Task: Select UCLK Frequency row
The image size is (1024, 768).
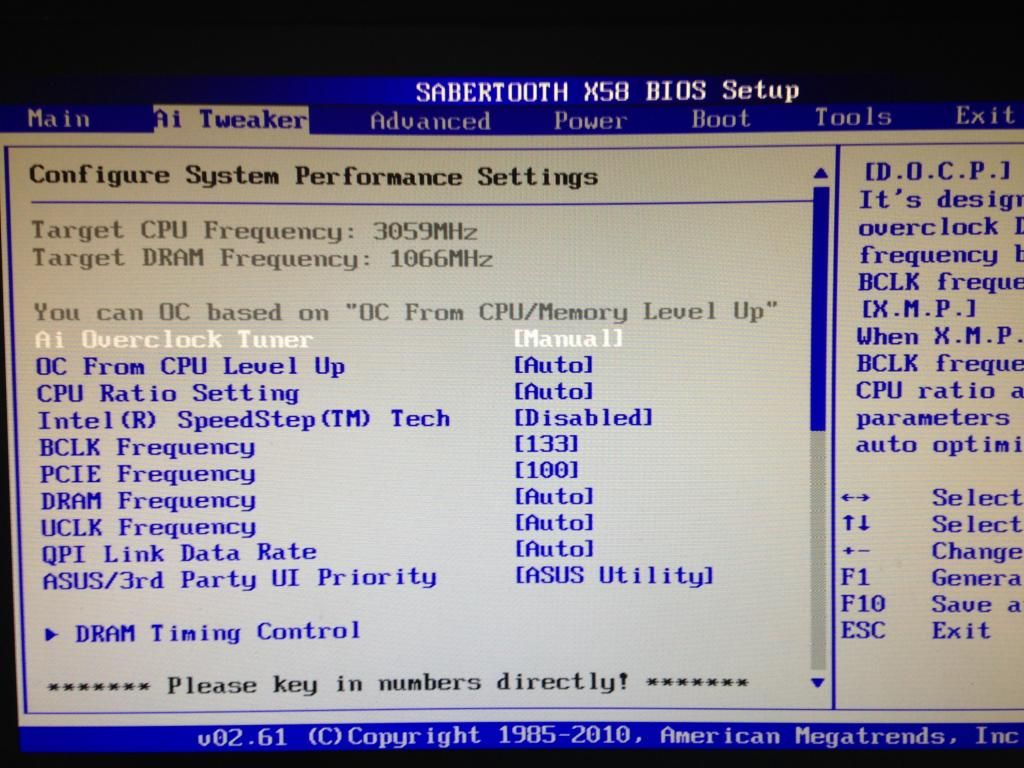Action: click(148, 528)
